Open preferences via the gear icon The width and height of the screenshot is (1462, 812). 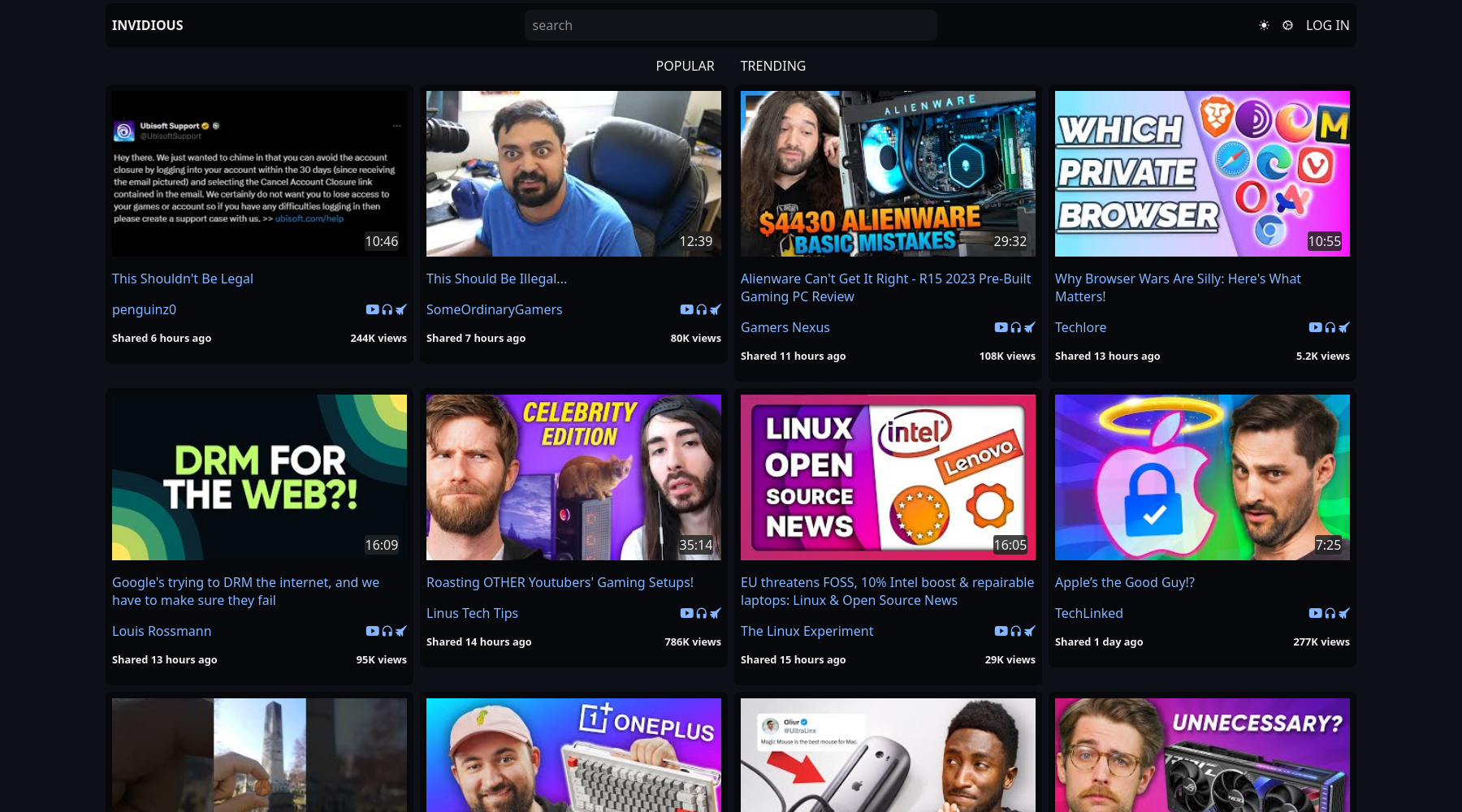coord(1287,25)
